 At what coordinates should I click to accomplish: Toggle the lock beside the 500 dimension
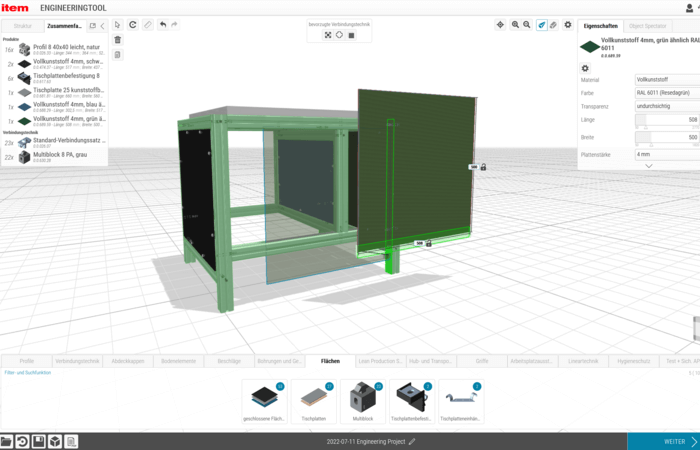[483, 167]
